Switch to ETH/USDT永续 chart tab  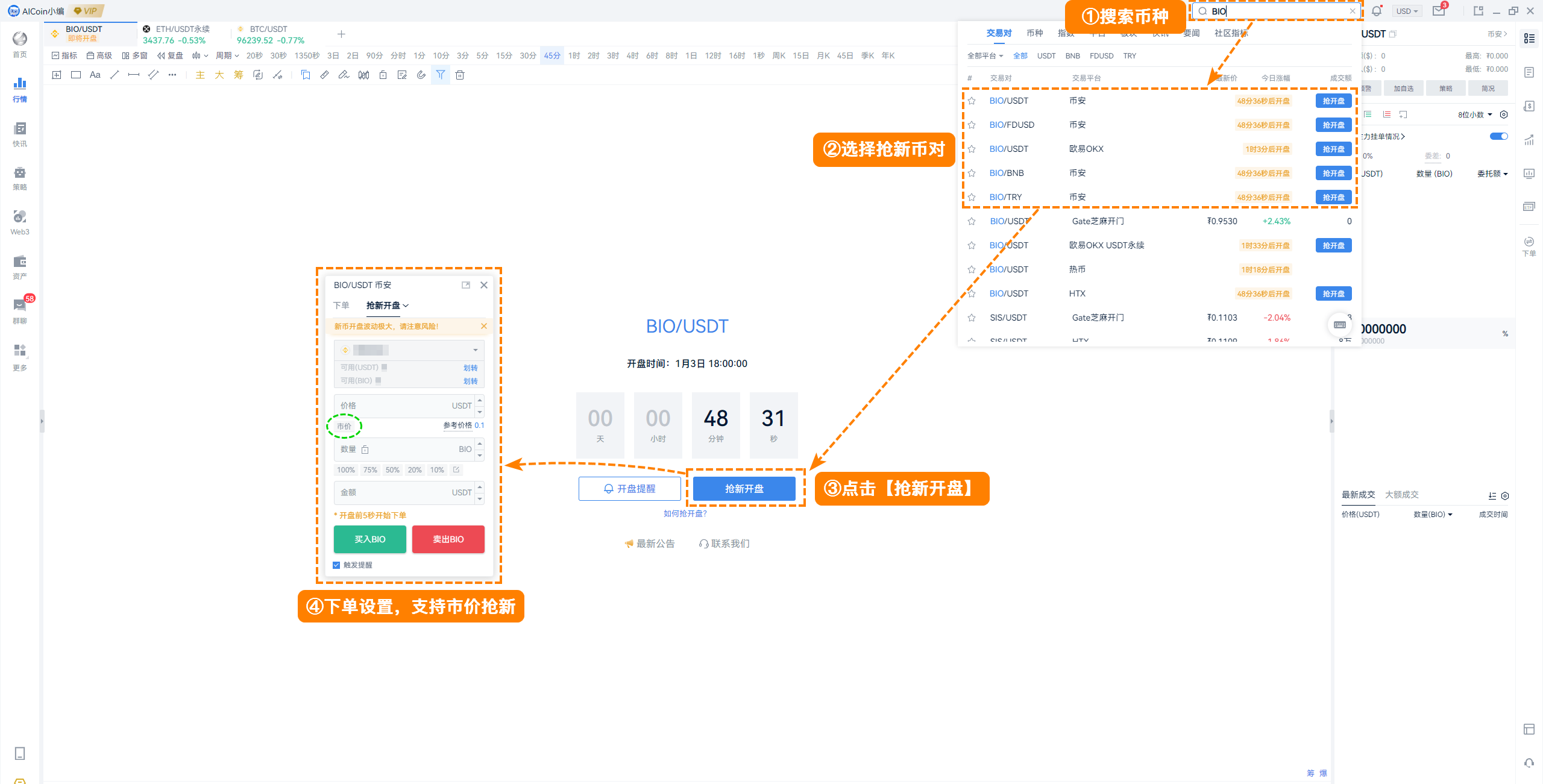click(183, 34)
